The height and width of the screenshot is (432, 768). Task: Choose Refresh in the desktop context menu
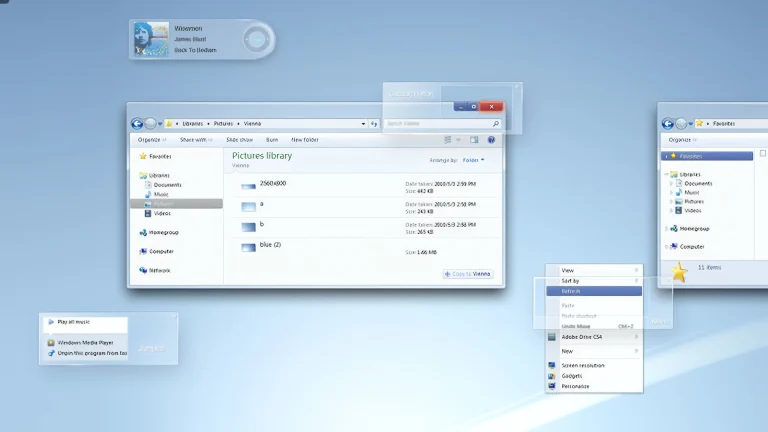pos(594,291)
